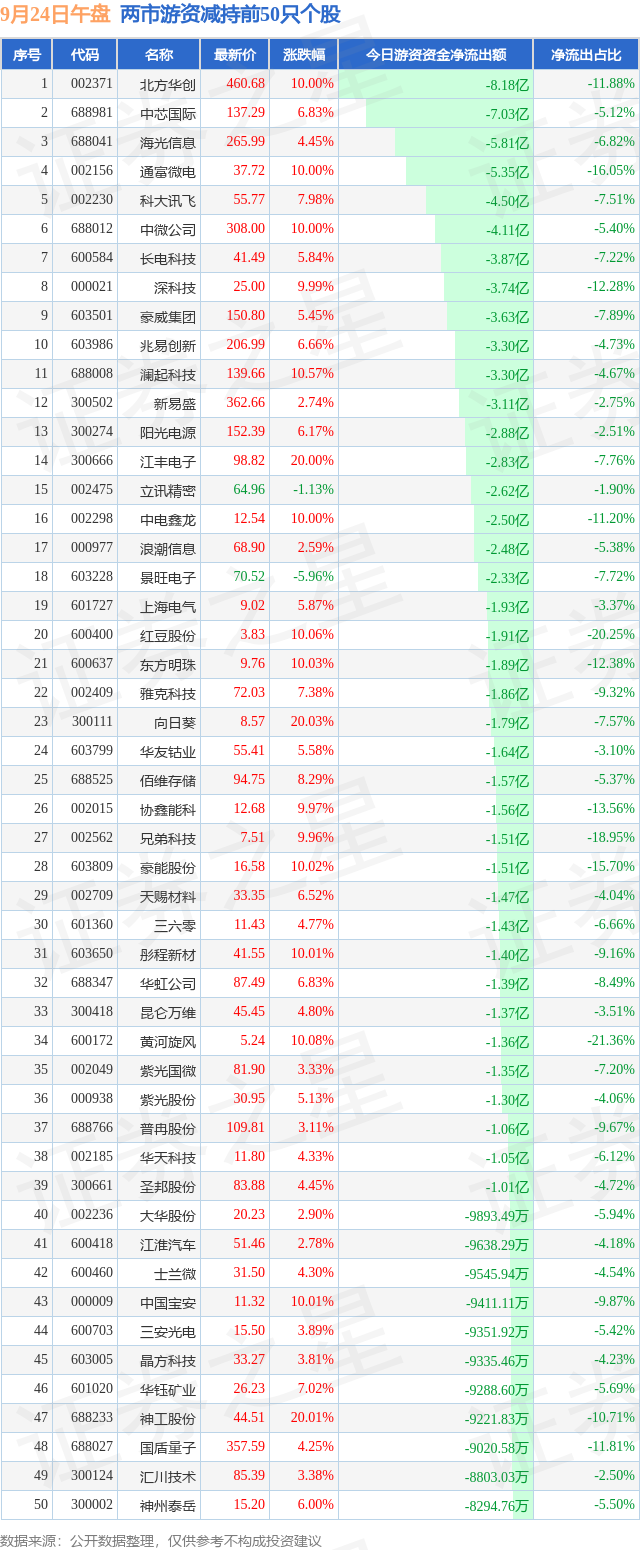
Task: Click price 16.58 of 豪能股份
Action: pyautogui.click(x=249, y=867)
